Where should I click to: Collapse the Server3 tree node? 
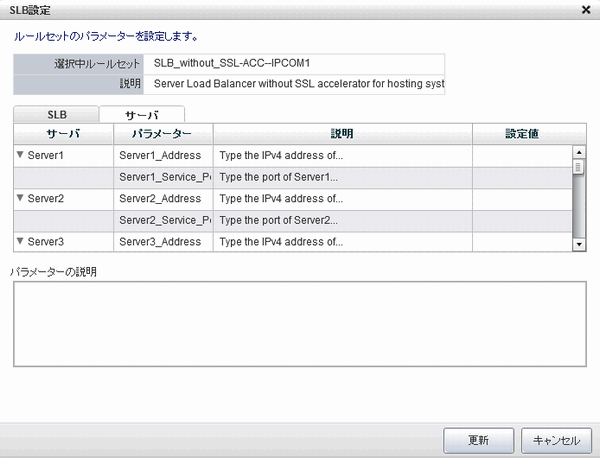[x=20, y=241]
